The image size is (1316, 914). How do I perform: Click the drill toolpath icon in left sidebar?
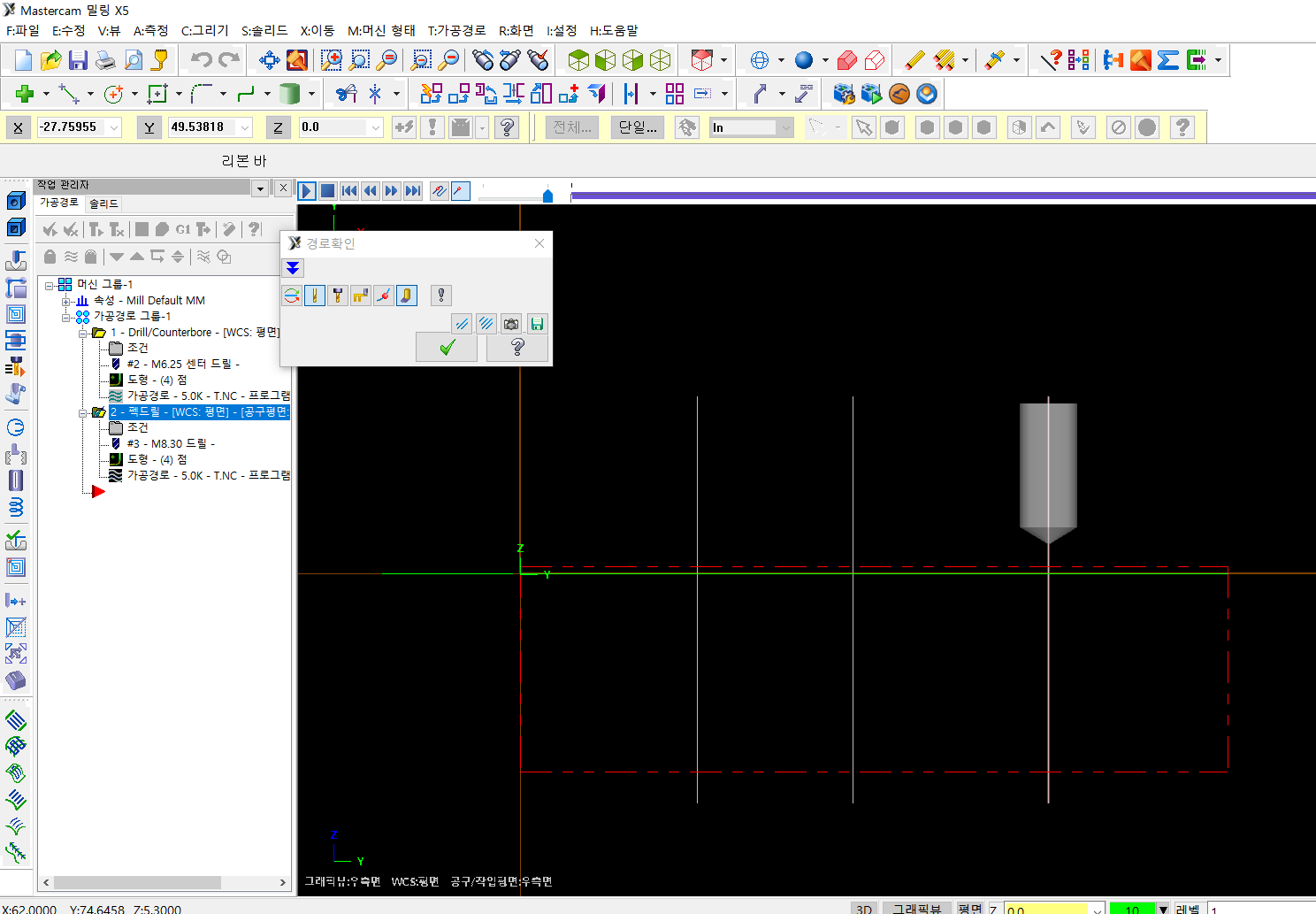(16, 260)
